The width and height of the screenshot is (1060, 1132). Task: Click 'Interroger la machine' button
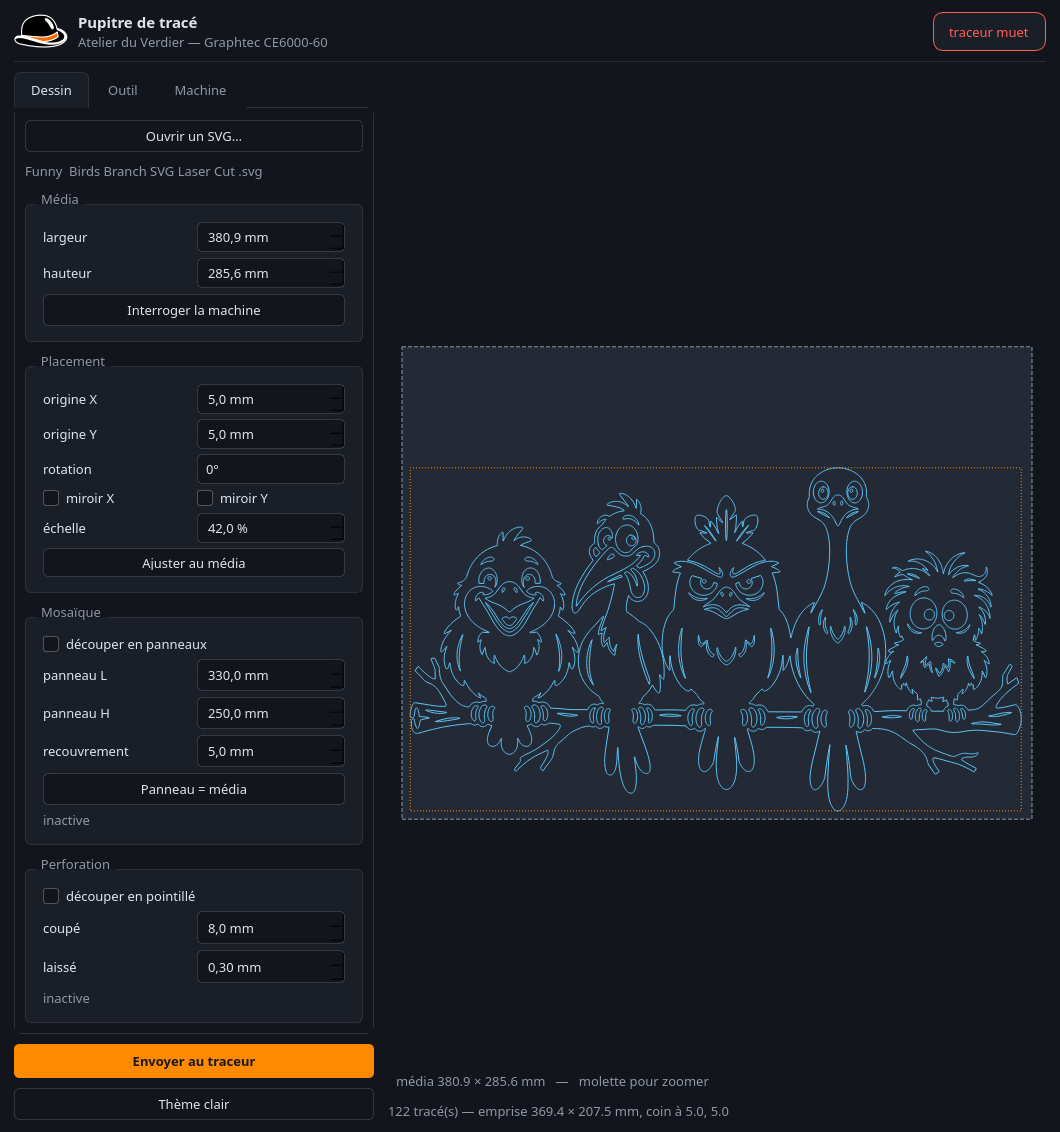[194, 310]
